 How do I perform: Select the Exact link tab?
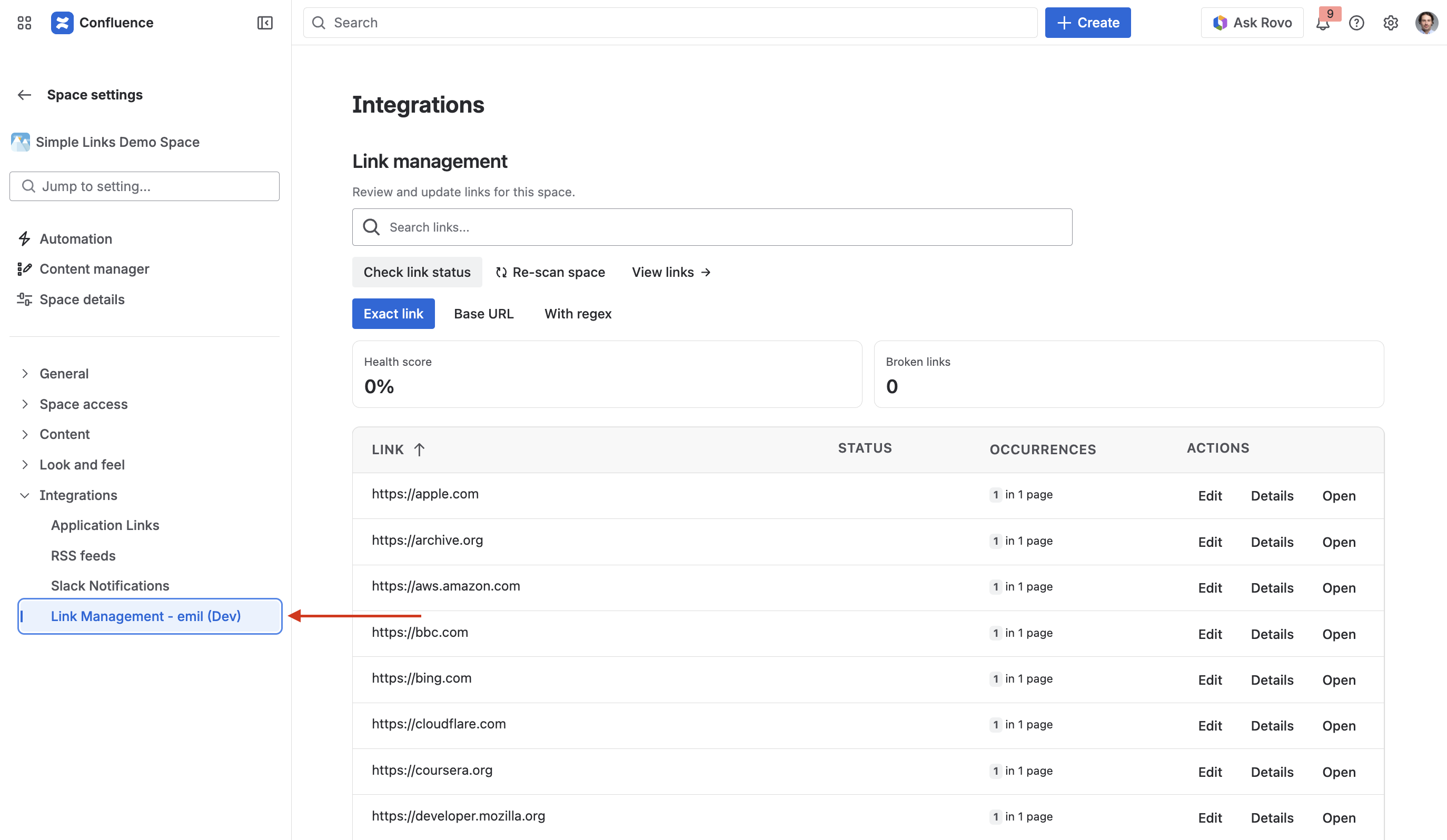click(x=393, y=314)
